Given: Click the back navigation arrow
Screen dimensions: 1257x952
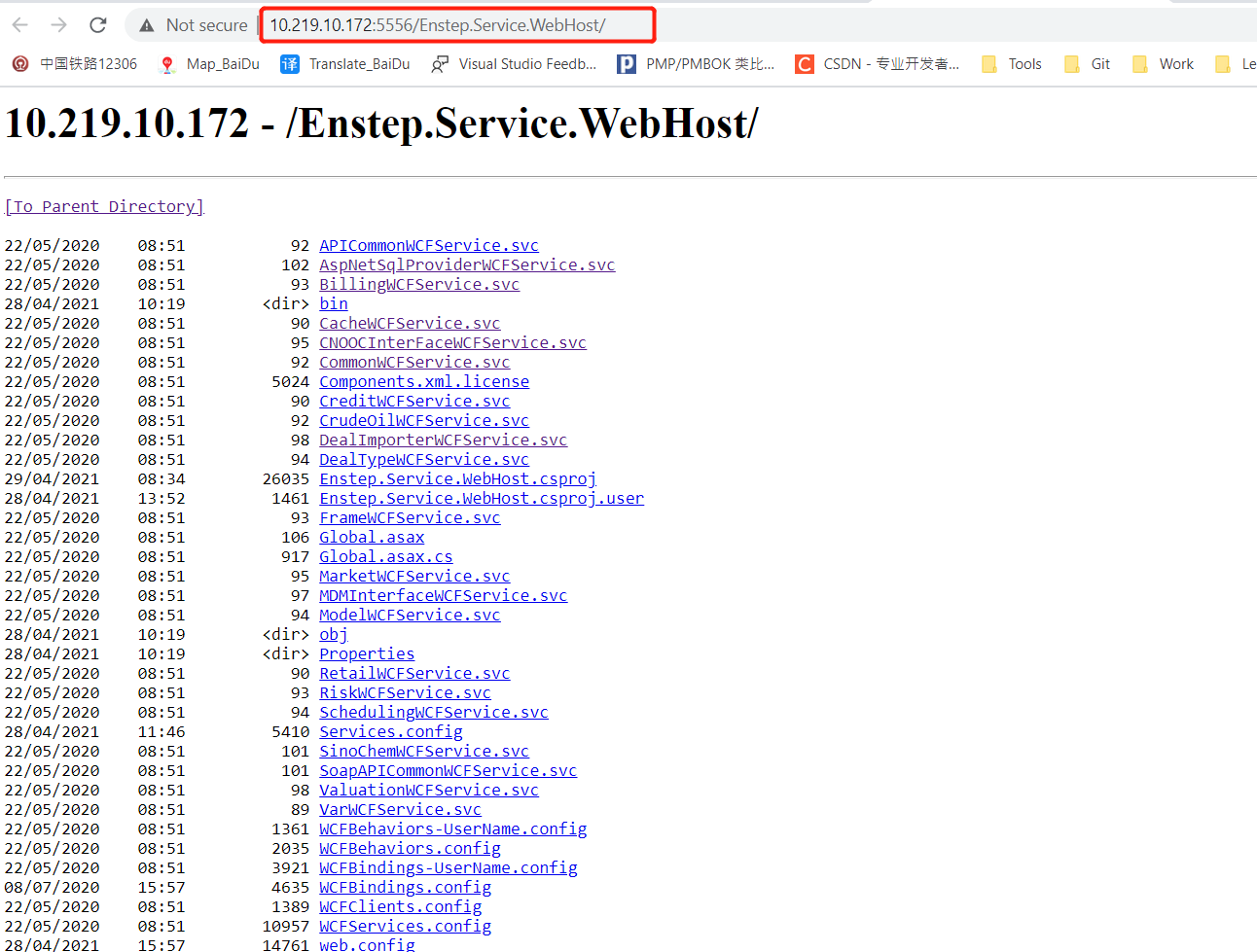Looking at the screenshot, I should click(20, 25).
